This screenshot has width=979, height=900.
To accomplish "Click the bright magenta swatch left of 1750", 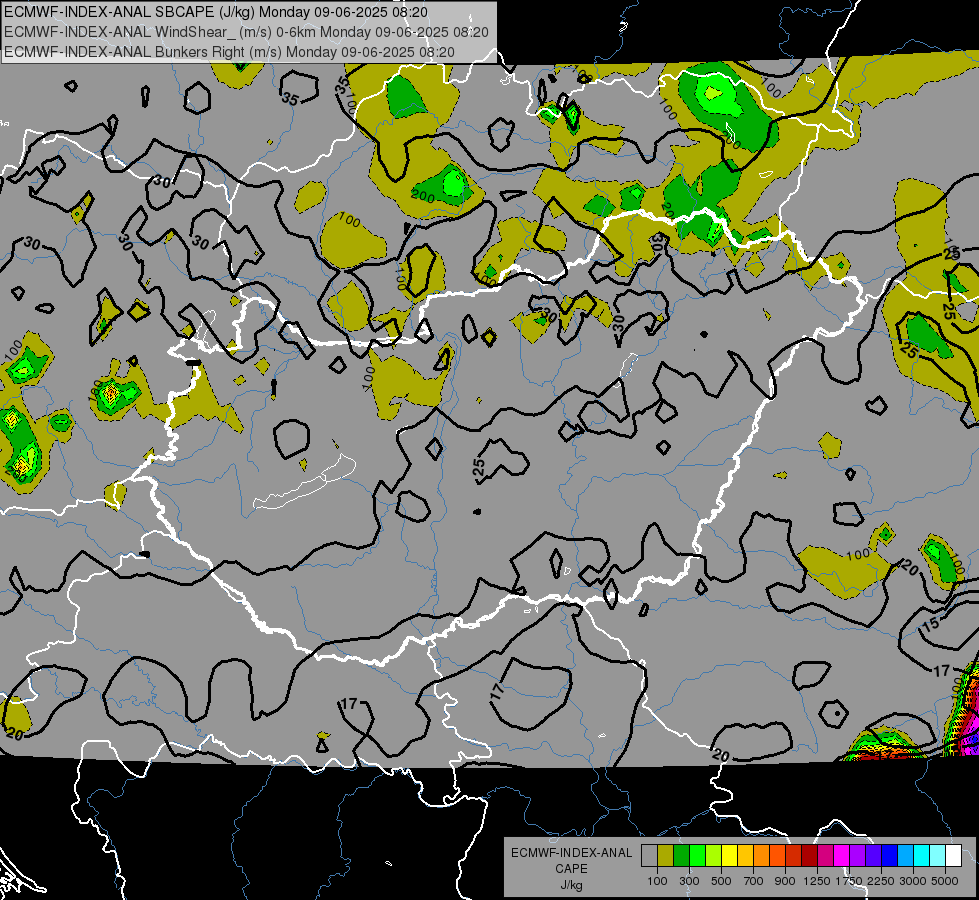I will (842, 855).
